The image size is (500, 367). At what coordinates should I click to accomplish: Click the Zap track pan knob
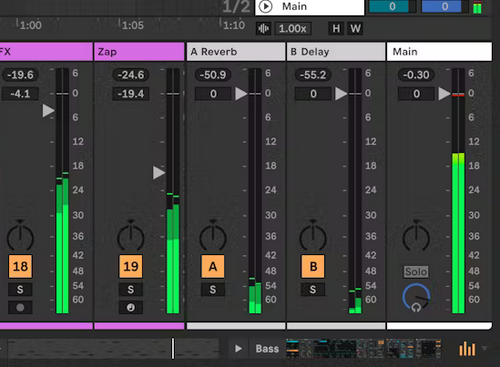(131, 236)
